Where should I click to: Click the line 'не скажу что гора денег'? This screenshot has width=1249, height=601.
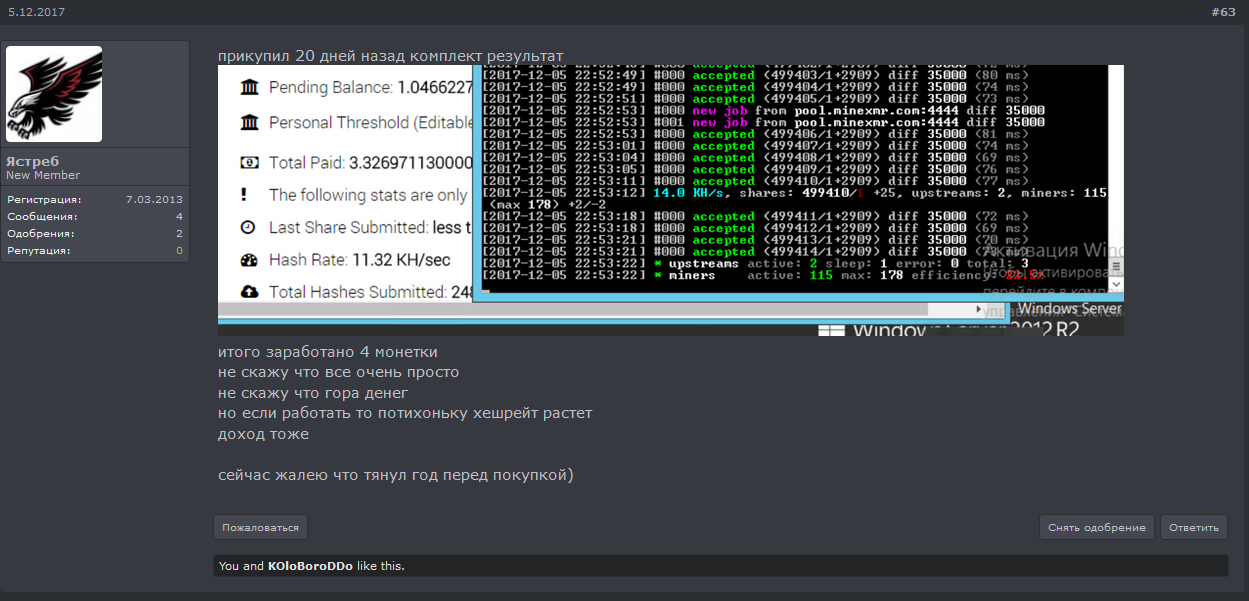pos(313,393)
